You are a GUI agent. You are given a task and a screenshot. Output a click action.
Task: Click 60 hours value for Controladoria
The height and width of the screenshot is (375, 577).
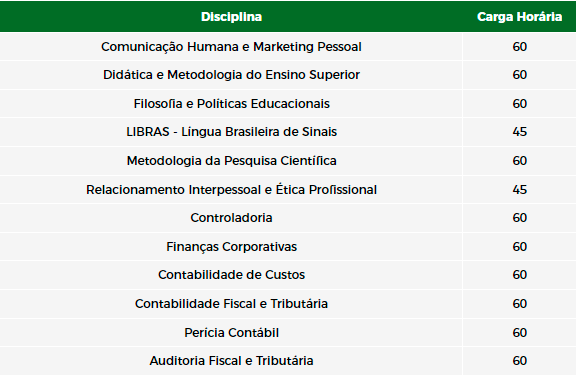click(520, 218)
